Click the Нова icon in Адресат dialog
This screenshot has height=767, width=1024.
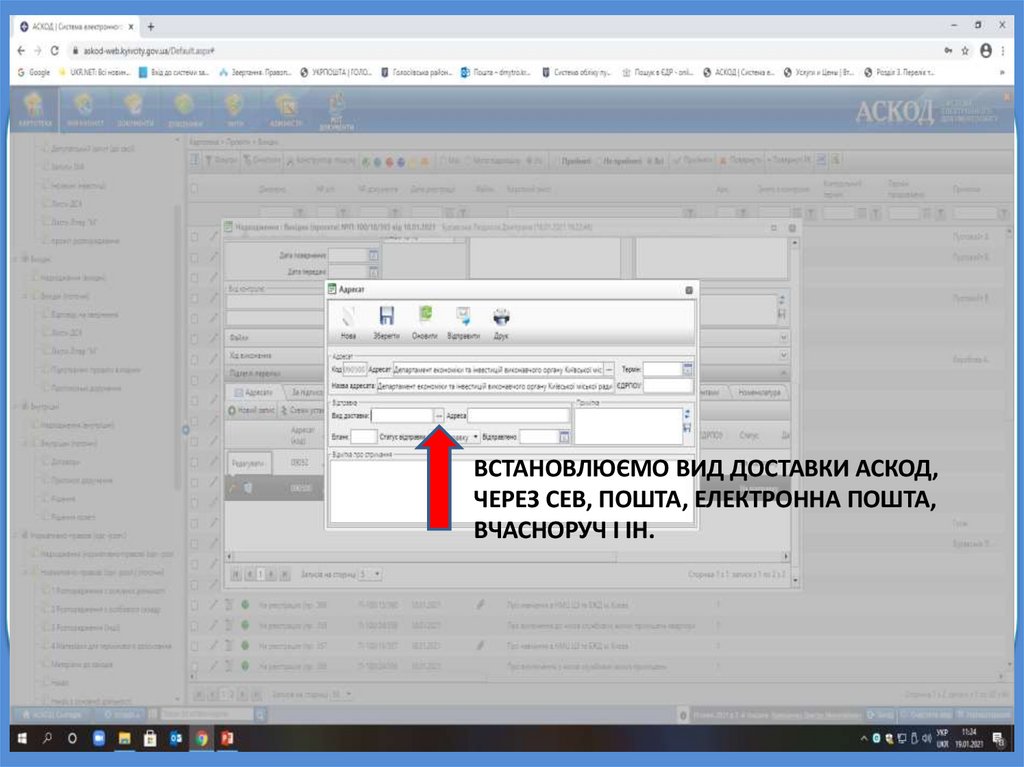point(348,318)
